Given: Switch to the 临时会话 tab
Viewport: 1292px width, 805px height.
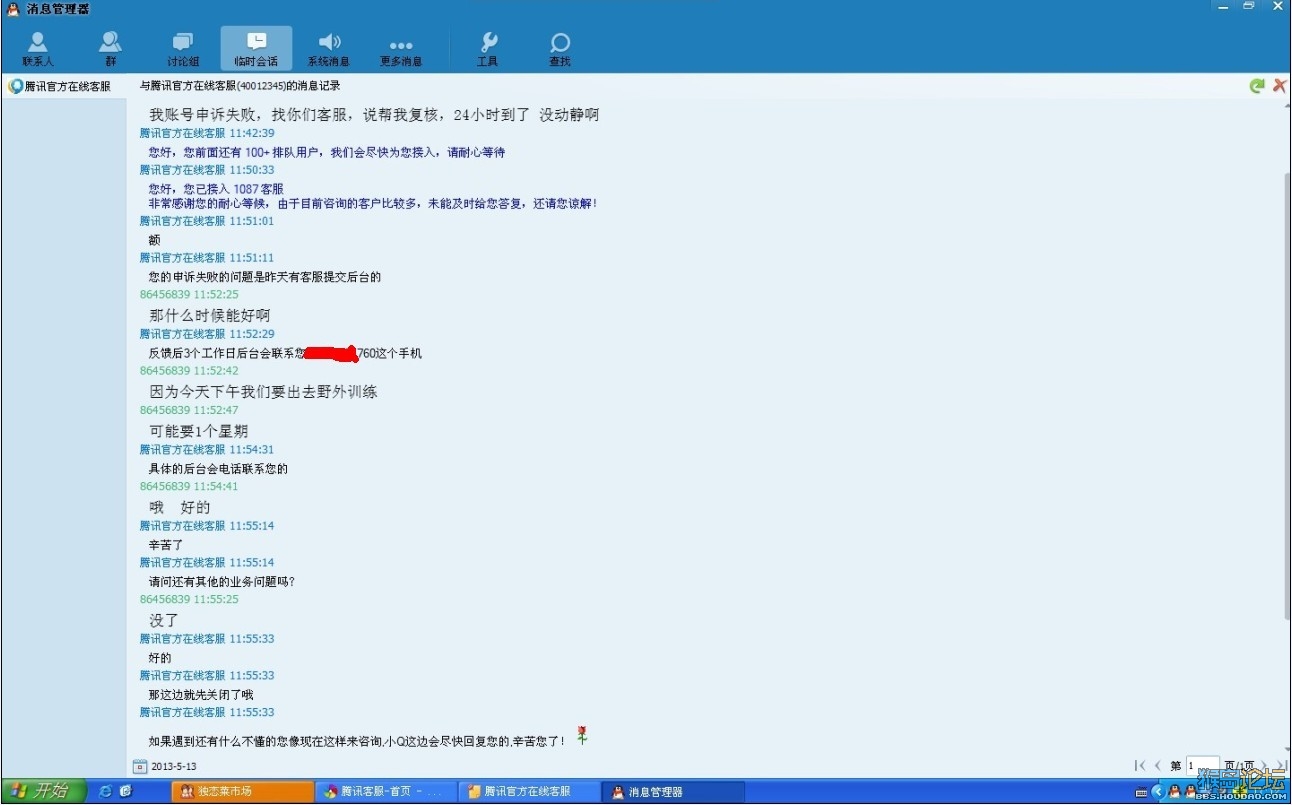Looking at the screenshot, I should [x=256, y=48].
